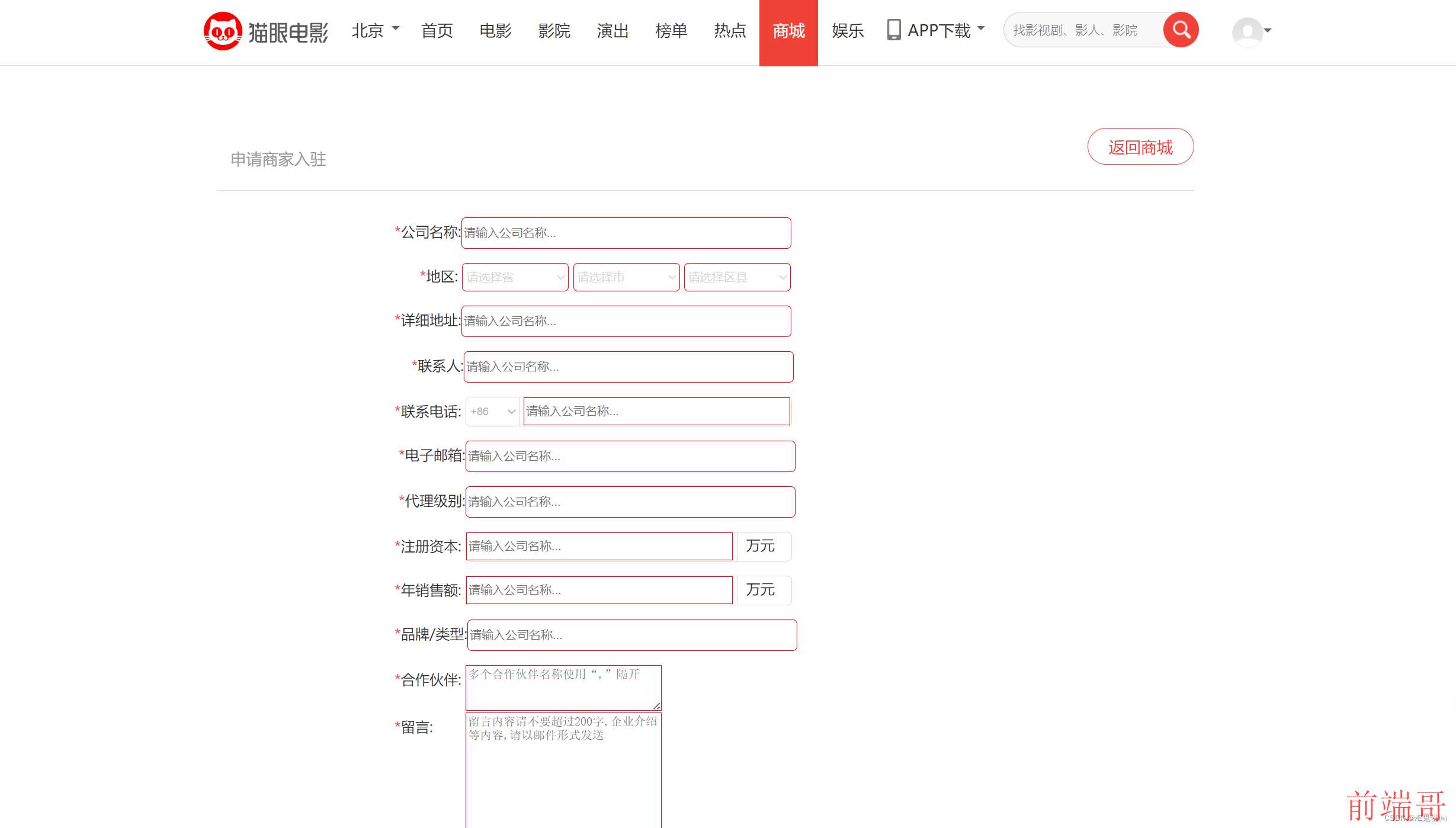Click the 合作伙伴 text area
Viewport: 1456px width, 828px height.
point(563,688)
